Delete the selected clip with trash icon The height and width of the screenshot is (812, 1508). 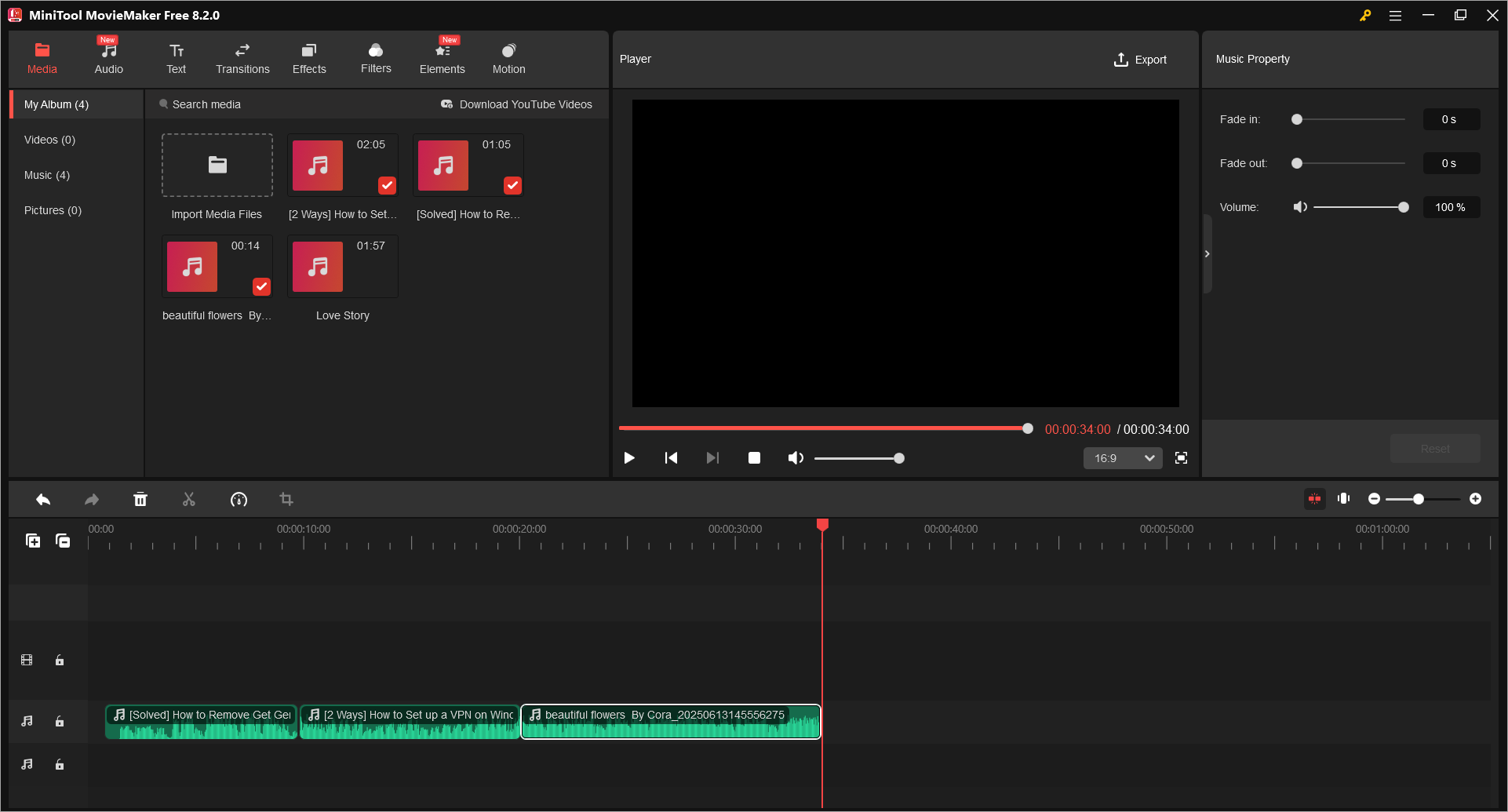tap(140, 500)
